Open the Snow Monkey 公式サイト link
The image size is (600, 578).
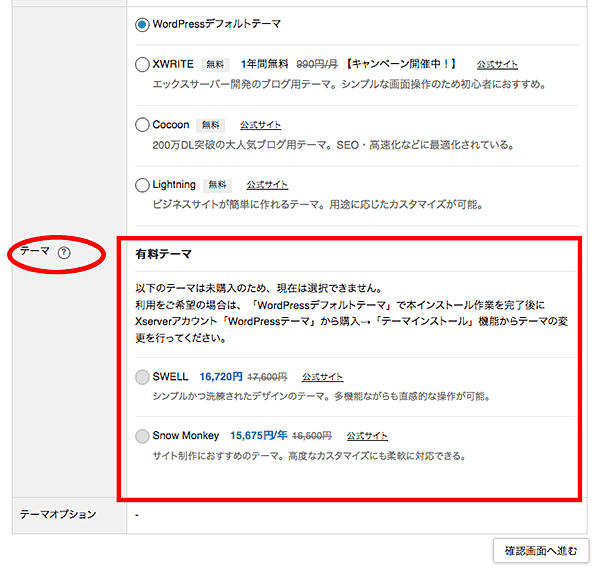coord(367,436)
